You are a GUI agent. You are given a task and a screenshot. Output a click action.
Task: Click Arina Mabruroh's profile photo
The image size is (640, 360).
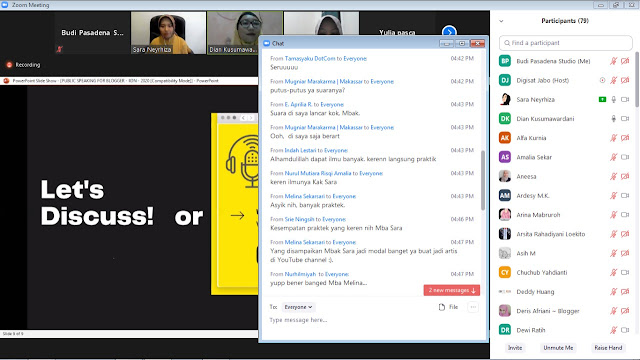(x=505, y=214)
